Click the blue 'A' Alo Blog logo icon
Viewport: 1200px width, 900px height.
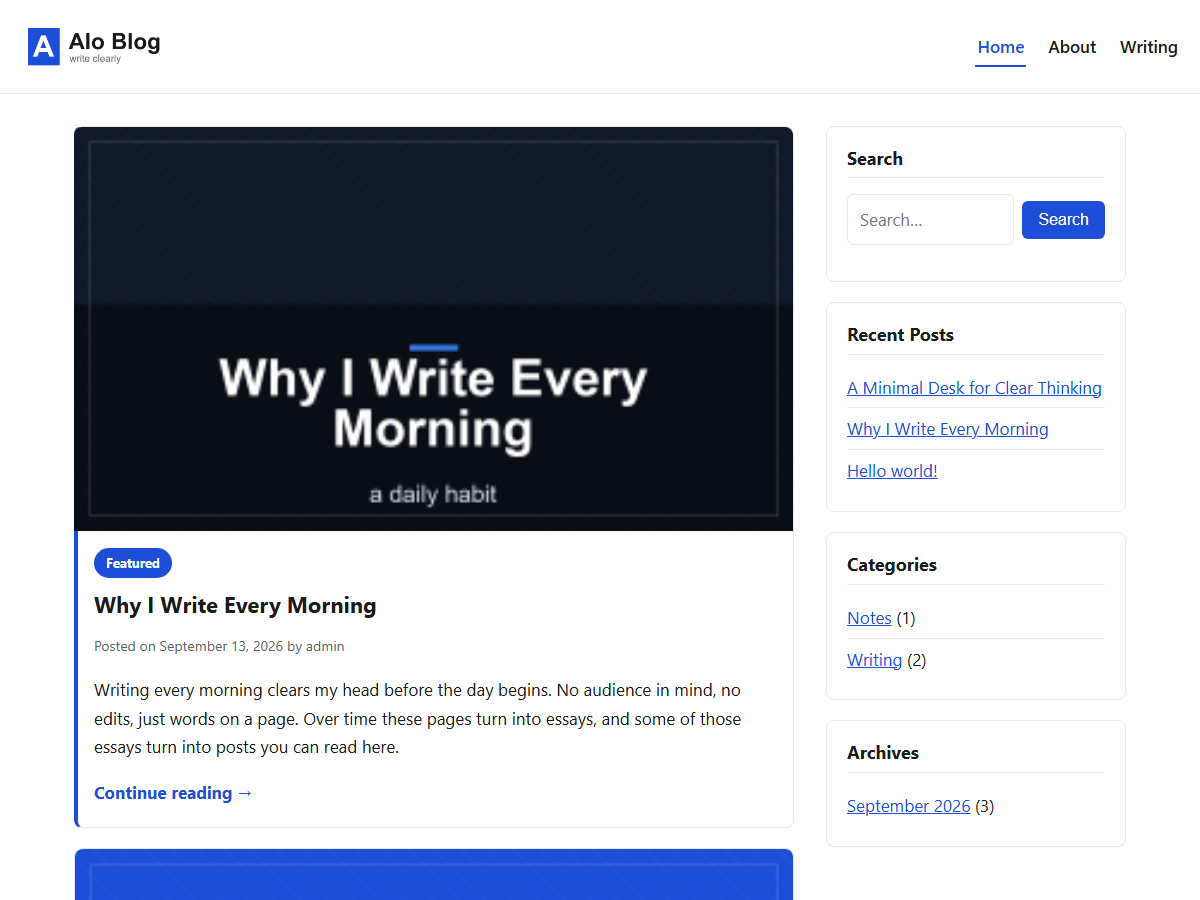pyautogui.click(x=44, y=47)
